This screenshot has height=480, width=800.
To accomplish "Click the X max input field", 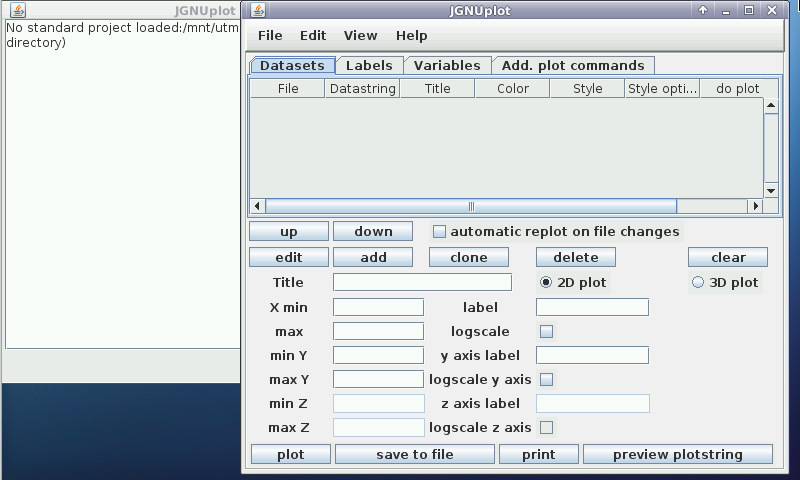I will (x=379, y=331).
